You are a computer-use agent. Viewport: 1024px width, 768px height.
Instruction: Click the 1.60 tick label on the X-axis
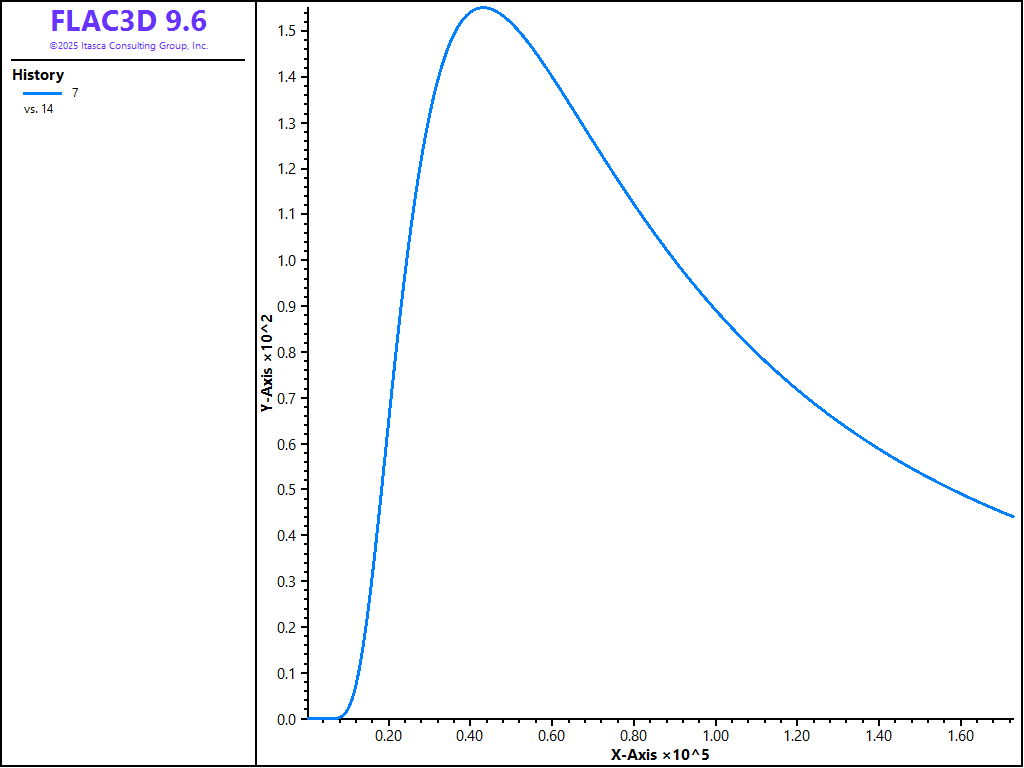click(x=960, y=736)
